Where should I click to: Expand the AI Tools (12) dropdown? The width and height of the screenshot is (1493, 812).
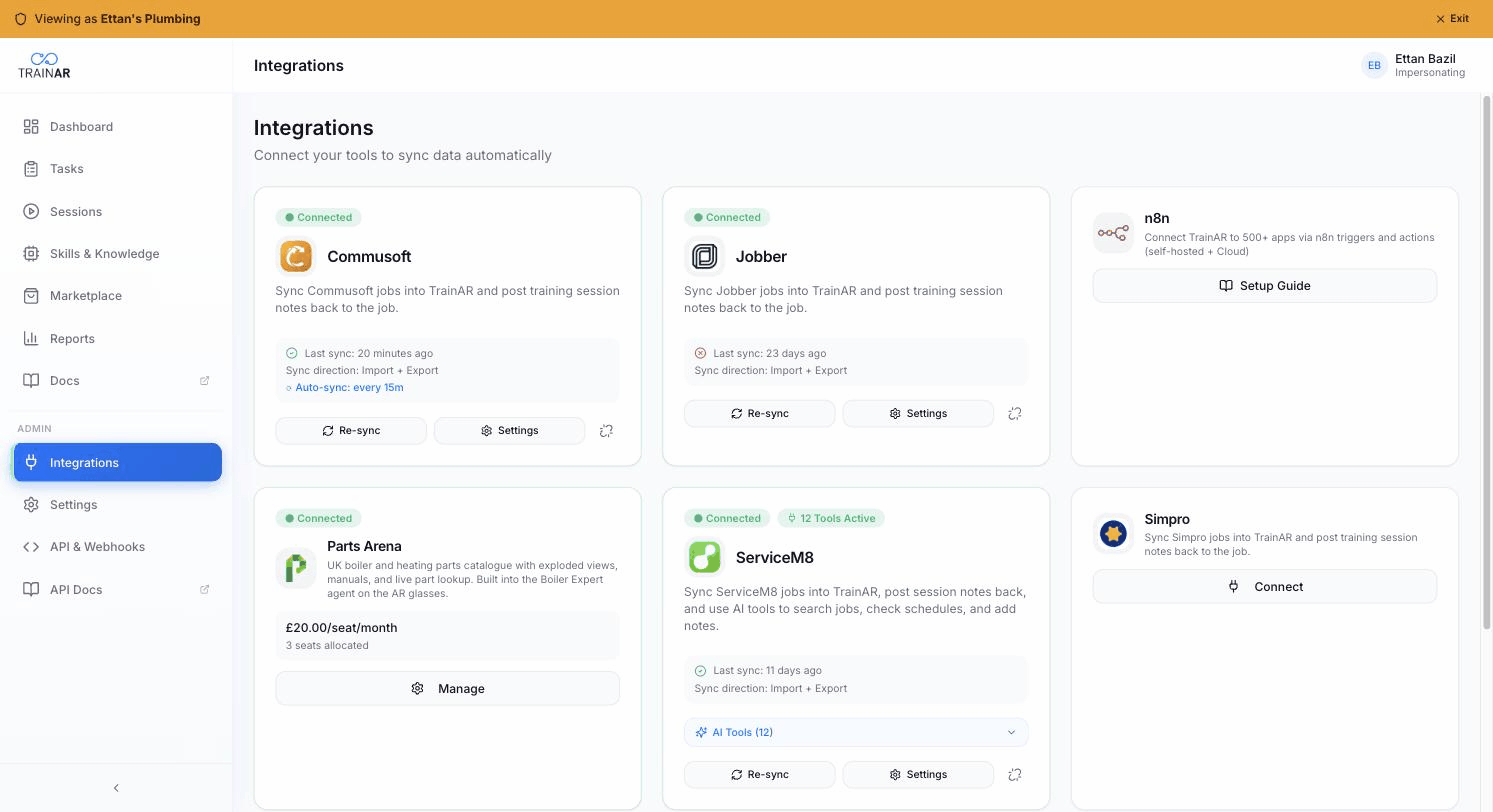click(x=856, y=732)
